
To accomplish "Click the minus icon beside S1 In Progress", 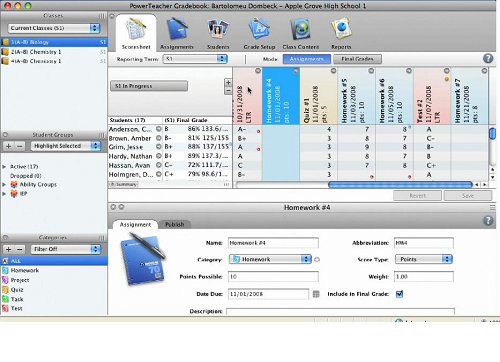I will tap(228, 90).
